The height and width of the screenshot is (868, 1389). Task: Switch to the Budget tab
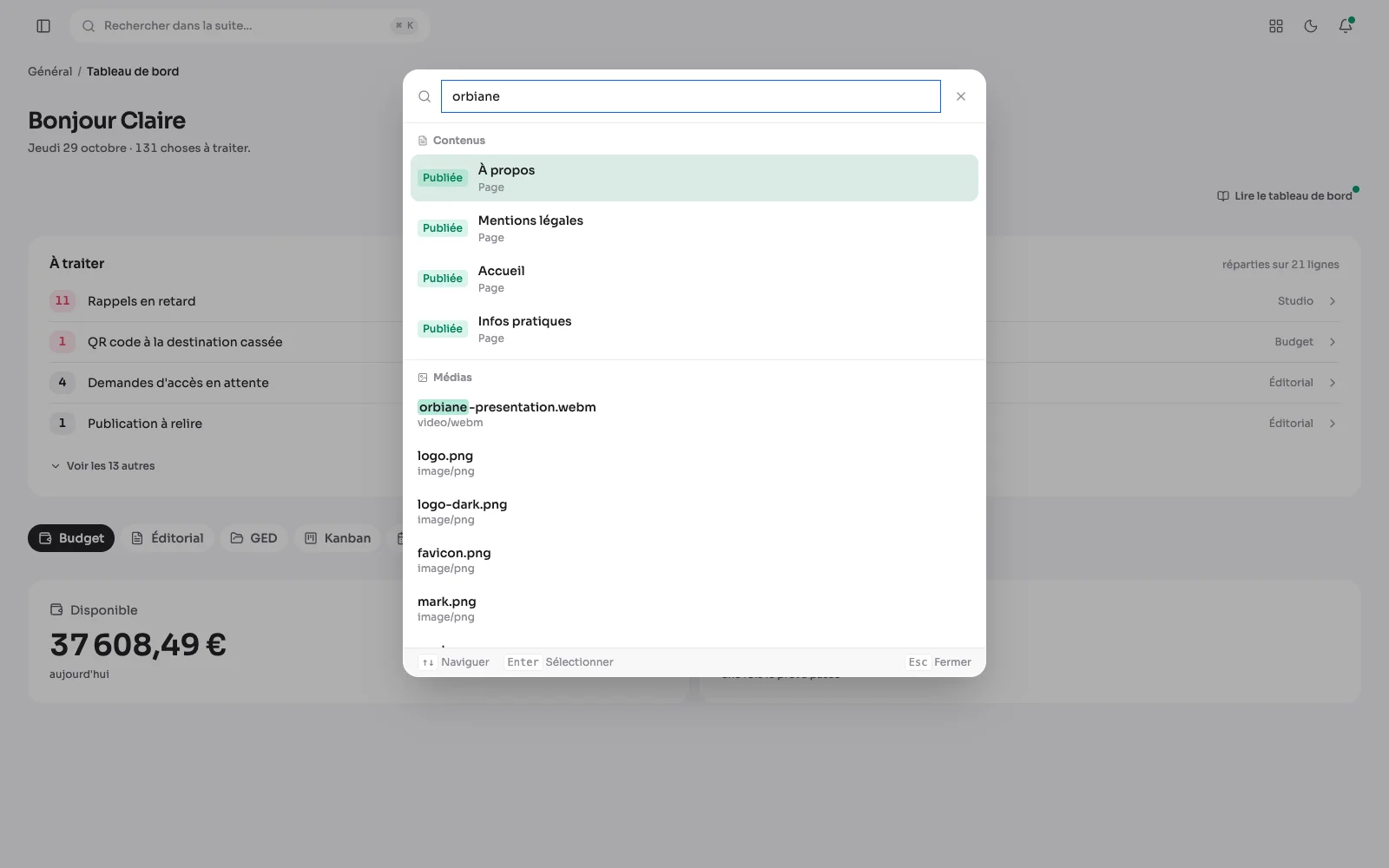click(71, 538)
